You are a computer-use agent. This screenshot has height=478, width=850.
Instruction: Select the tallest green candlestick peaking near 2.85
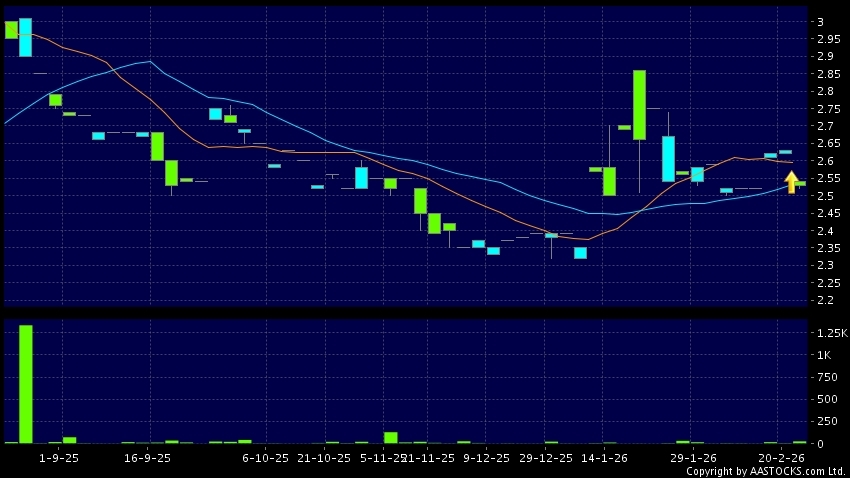tap(639, 104)
